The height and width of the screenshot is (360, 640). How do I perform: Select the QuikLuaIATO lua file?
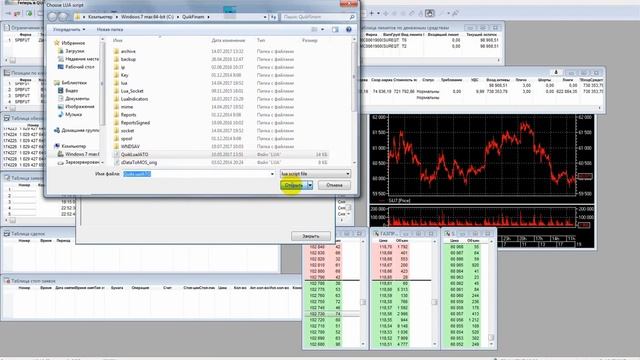click(x=134, y=154)
